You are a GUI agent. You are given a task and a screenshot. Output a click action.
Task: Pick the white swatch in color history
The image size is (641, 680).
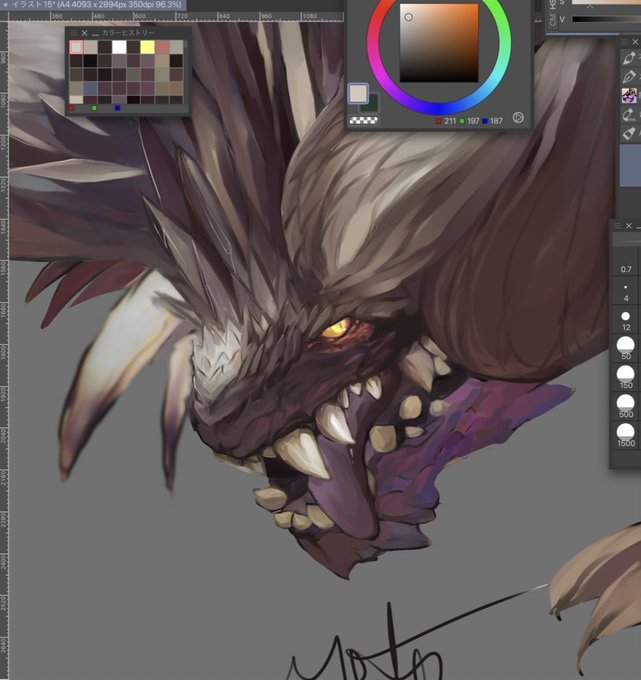coord(119,47)
